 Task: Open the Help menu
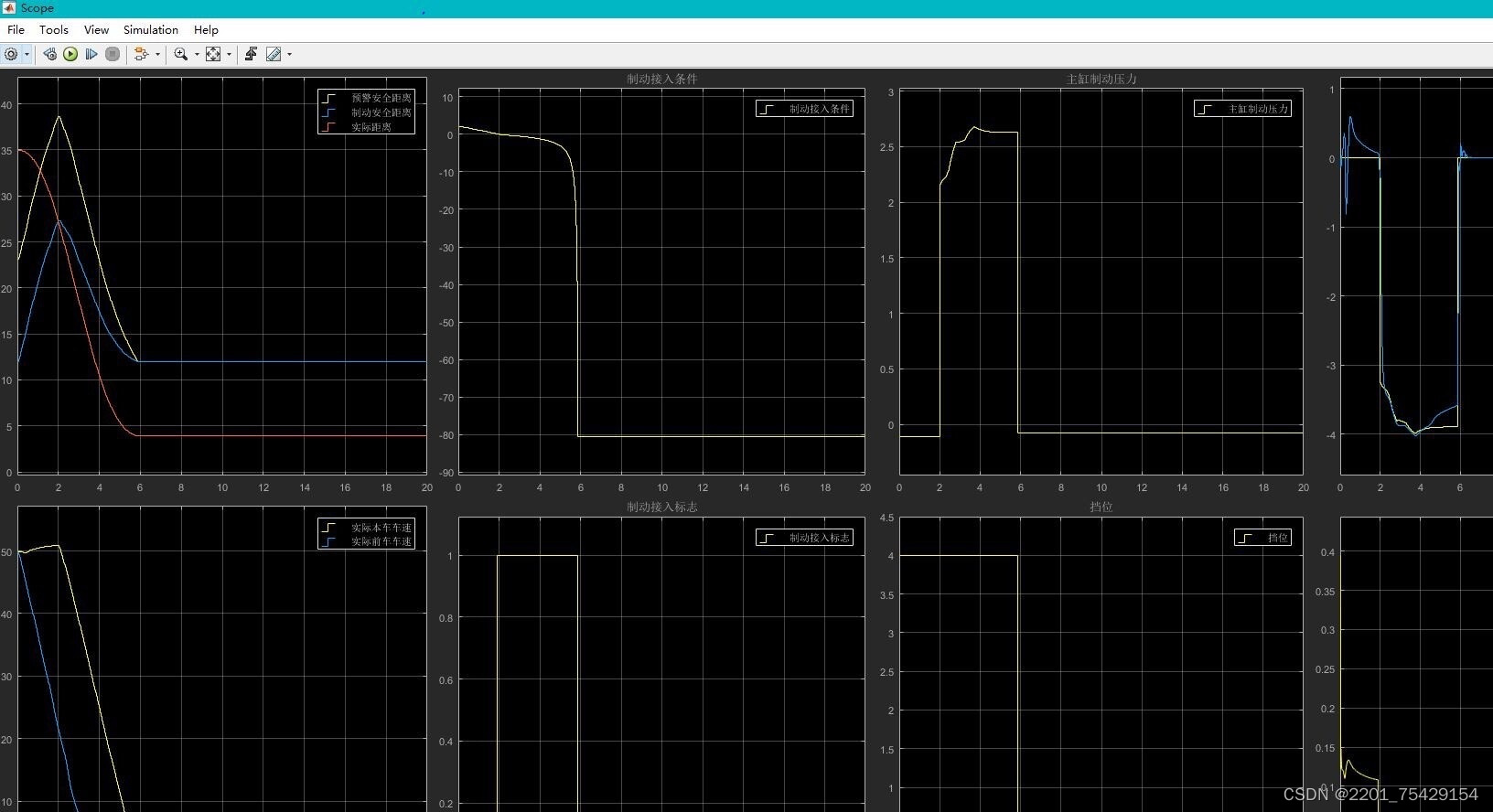206,29
